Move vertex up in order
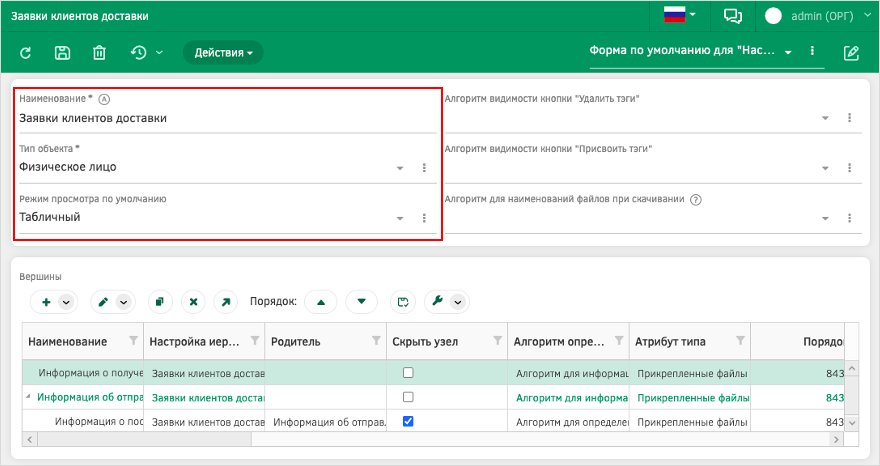The width and height of the screenshot is (880, 466). (320, 302)
